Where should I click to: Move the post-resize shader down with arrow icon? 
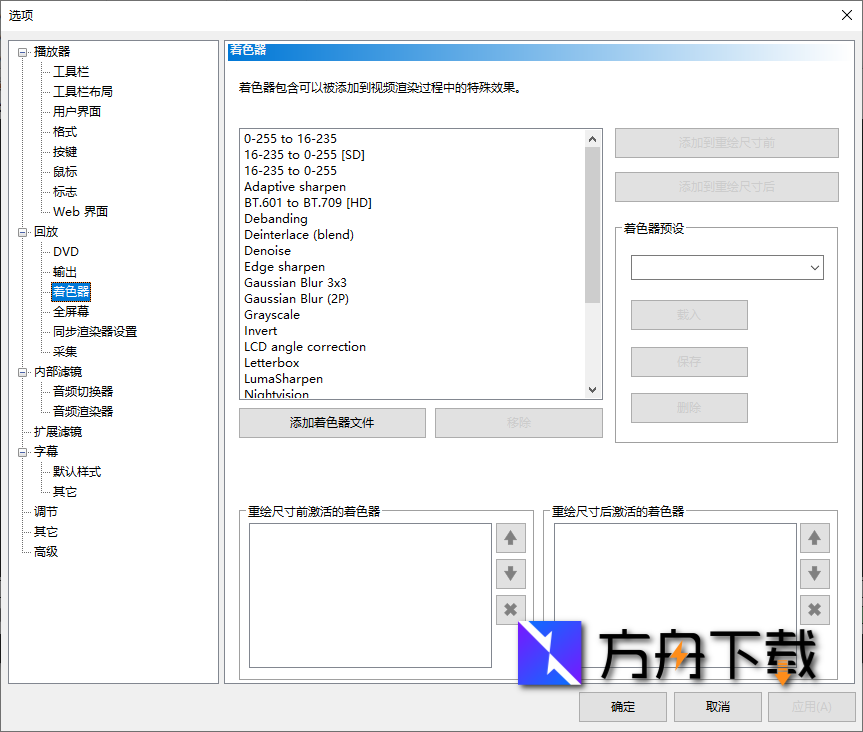click(814, 574)
